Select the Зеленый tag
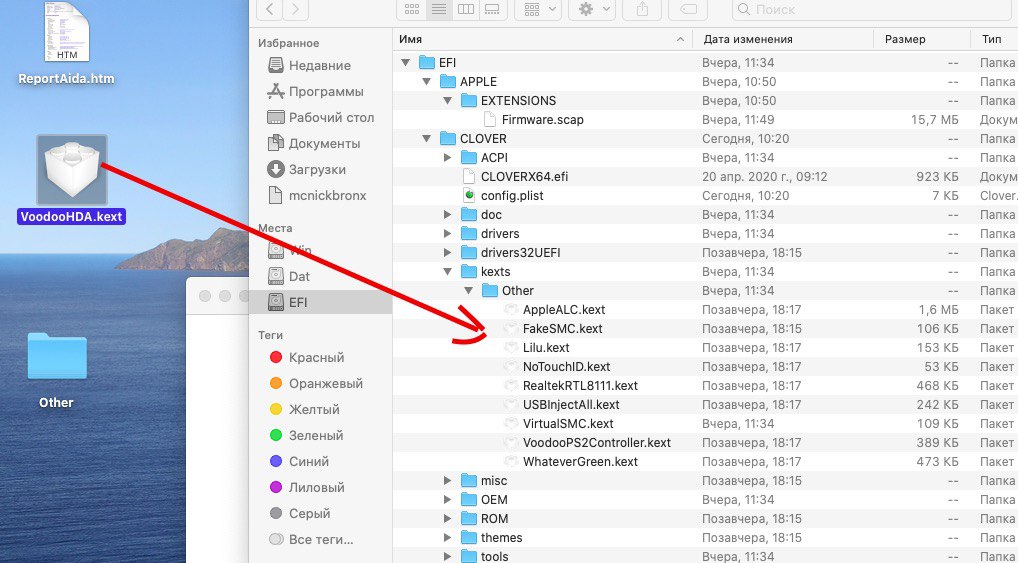This screenshot has width=1018, height=563. click(x=306, y=435)
